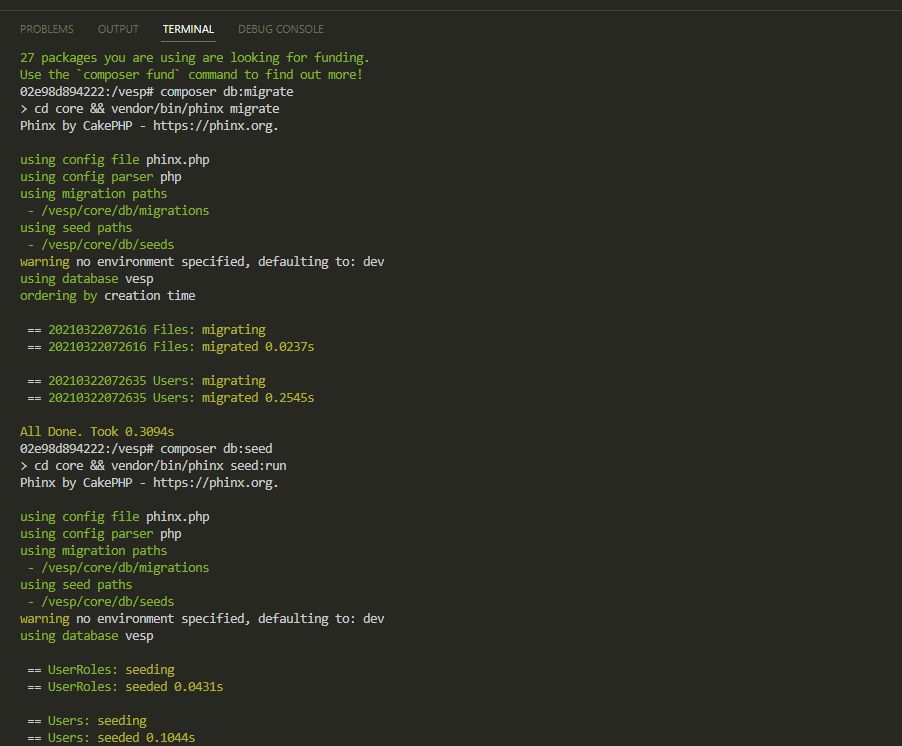
Task: Switch to the PROBLEMS tab
Action: point(47,29)
